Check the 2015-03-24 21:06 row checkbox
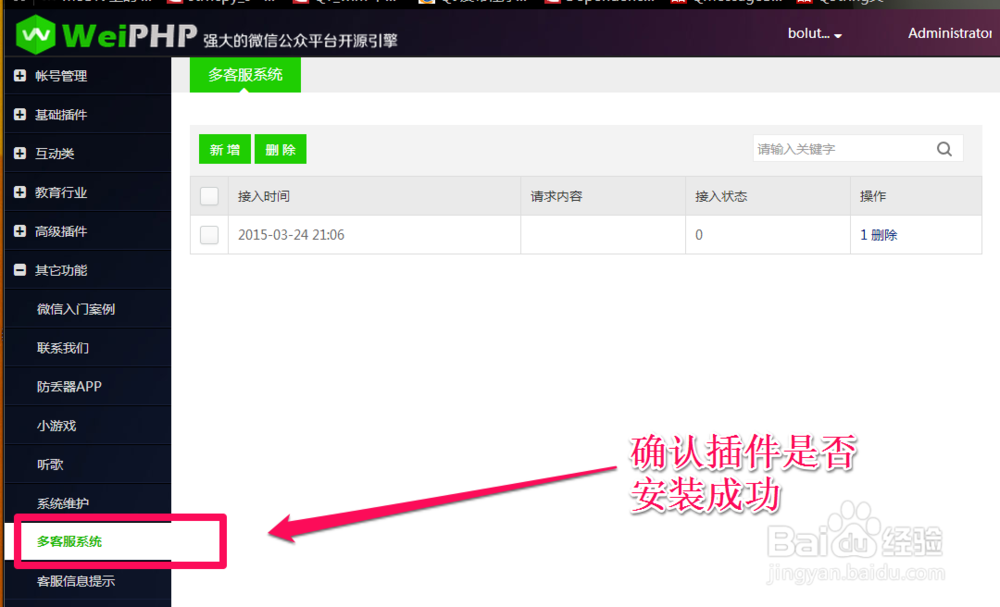 pyautogui.click(x=209, y=235)
